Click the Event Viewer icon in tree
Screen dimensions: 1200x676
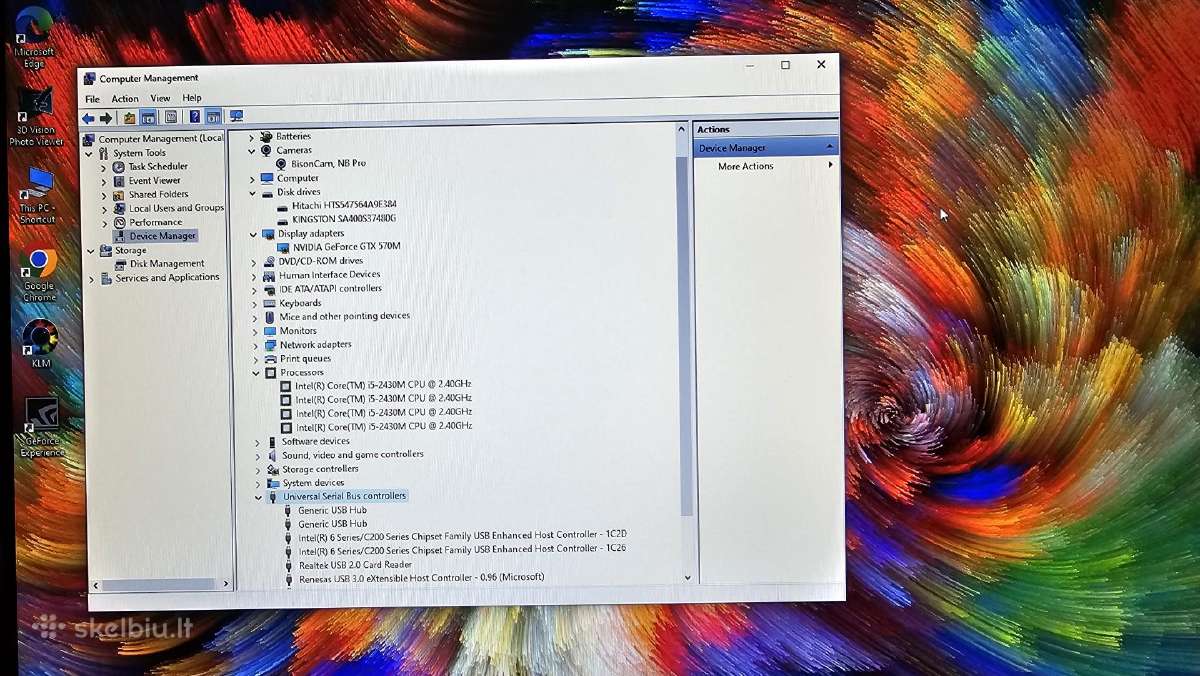click(119, 181)
